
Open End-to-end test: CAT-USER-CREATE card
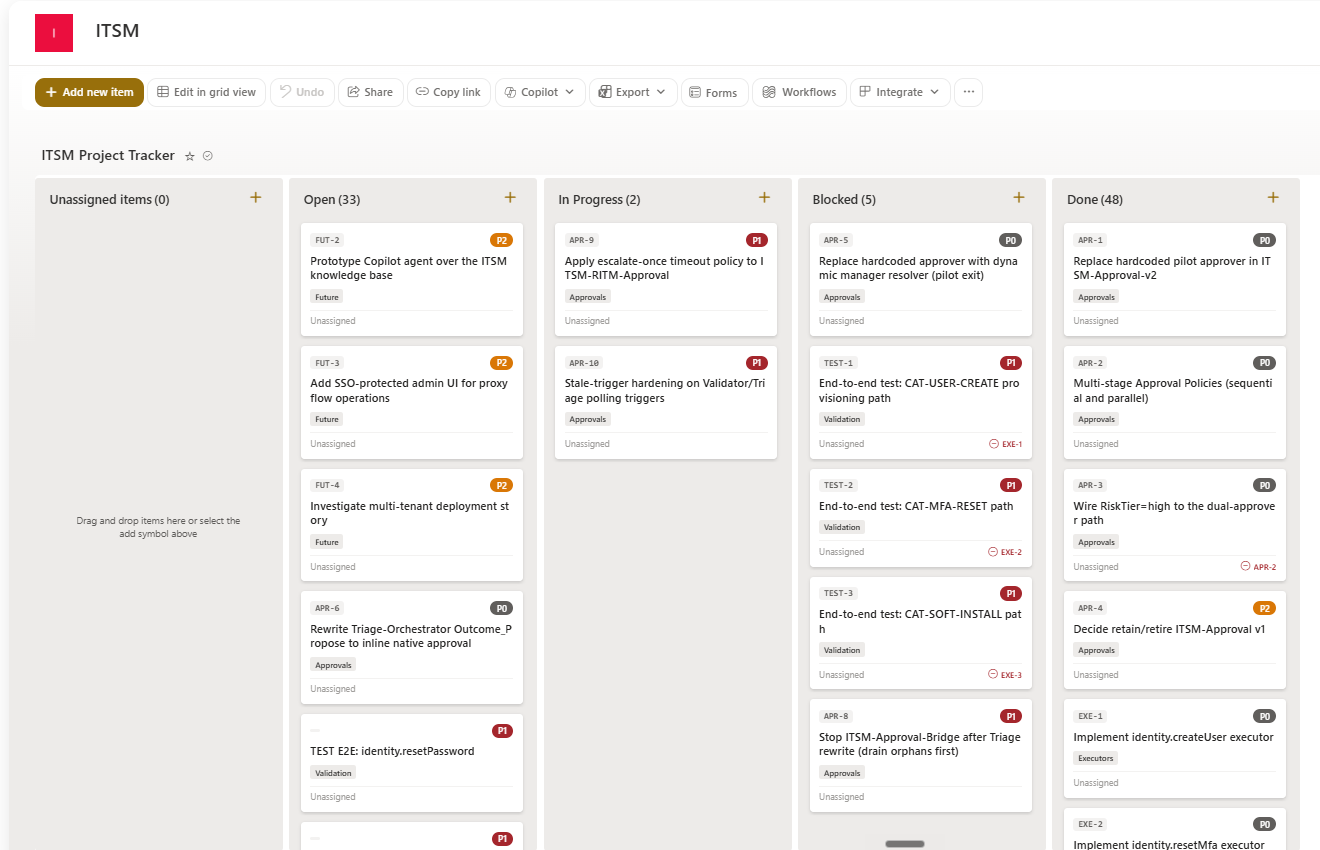tap(920, 402)
